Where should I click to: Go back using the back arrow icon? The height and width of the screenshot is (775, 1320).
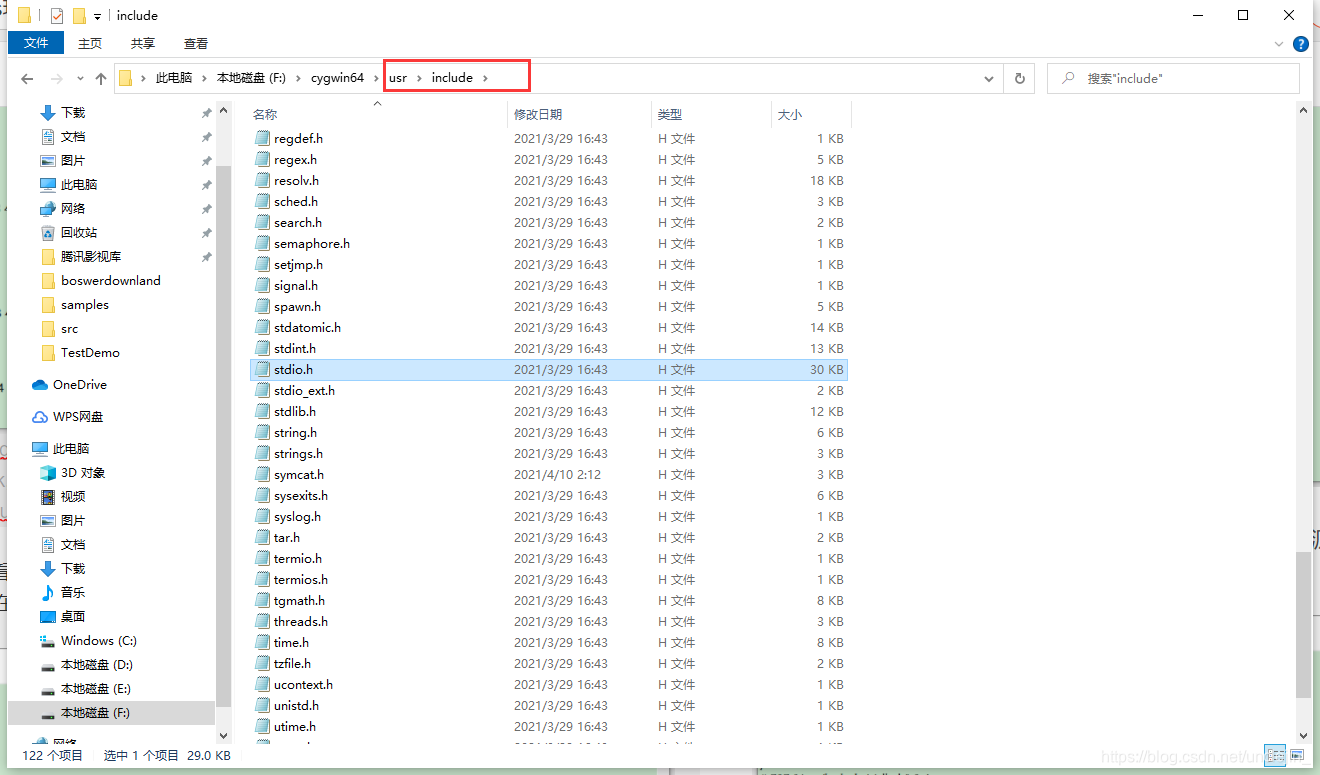[27, 78]
